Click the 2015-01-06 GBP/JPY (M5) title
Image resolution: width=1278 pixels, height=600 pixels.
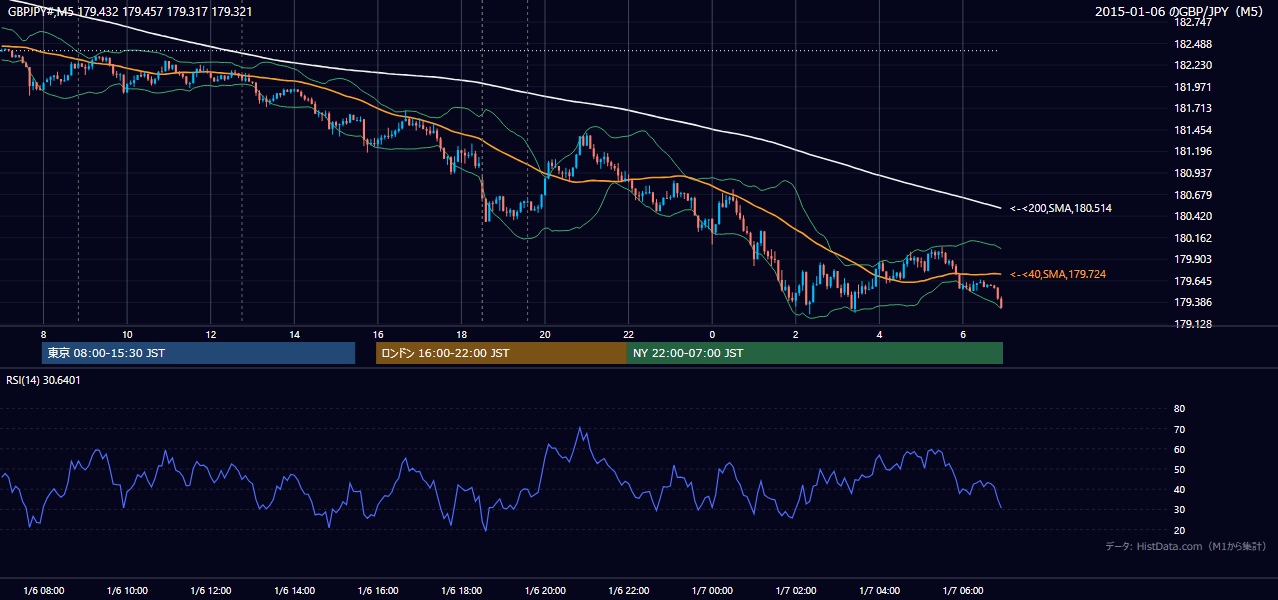pos(1180,12)
